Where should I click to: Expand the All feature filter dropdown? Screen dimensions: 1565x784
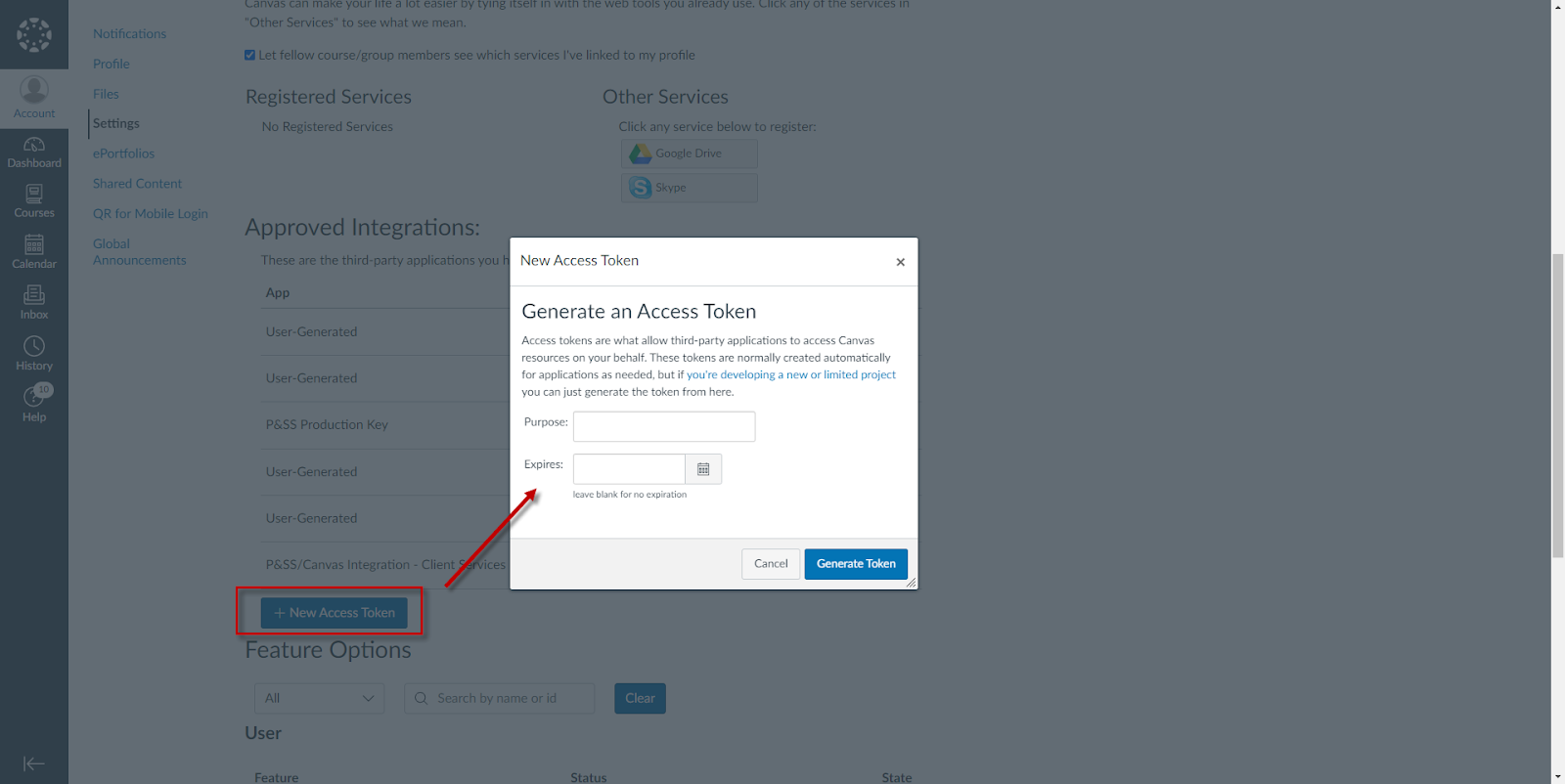(319, 698)
